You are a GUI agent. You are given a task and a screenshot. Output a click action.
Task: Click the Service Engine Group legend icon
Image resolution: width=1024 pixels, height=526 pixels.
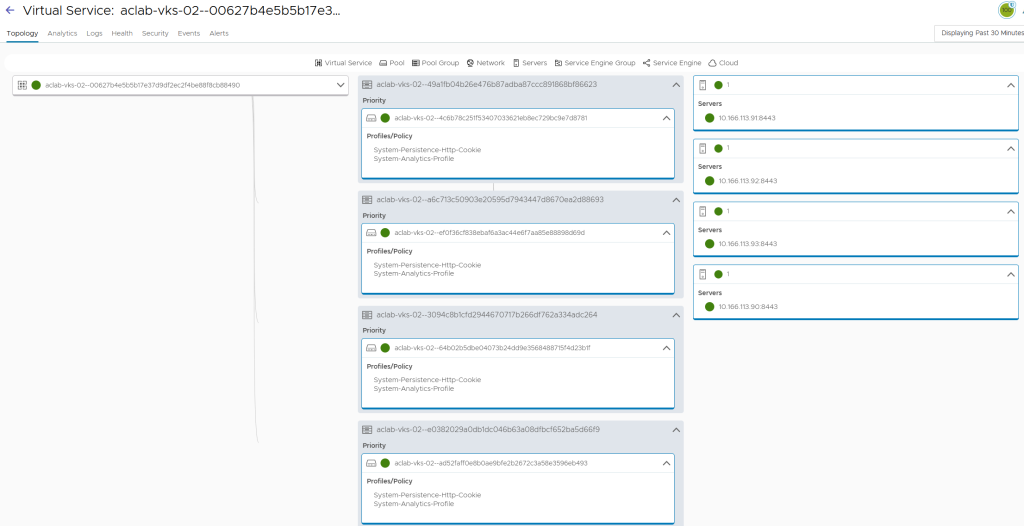pyautogui.click(x=558, y=63)
